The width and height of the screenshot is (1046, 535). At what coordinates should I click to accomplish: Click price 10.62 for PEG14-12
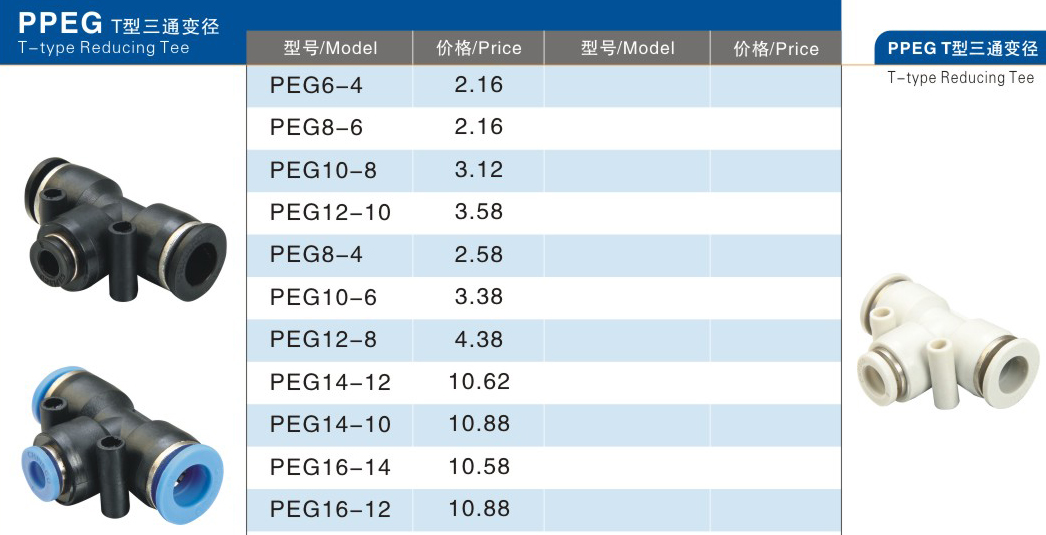(478, 382)
